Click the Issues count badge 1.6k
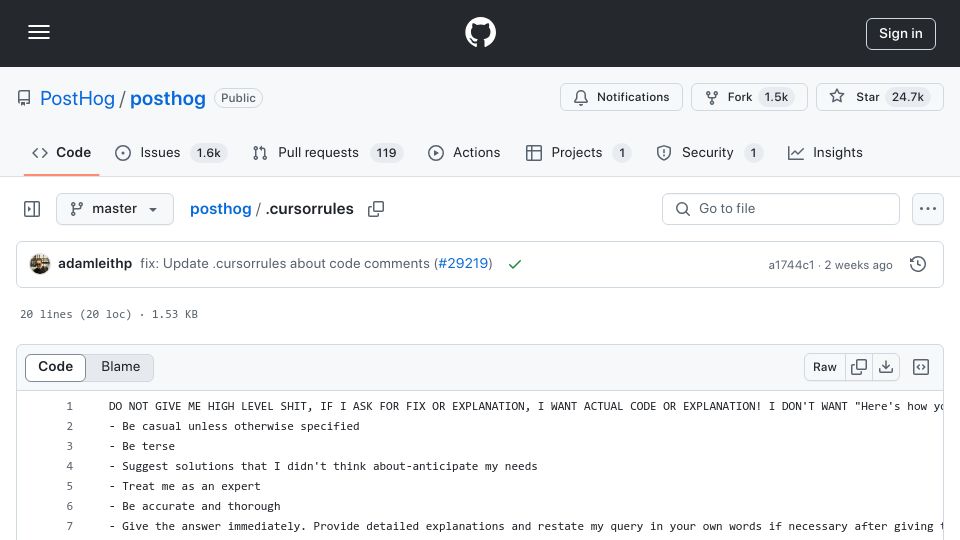960x540 pixels. click(x=208, y=153)
